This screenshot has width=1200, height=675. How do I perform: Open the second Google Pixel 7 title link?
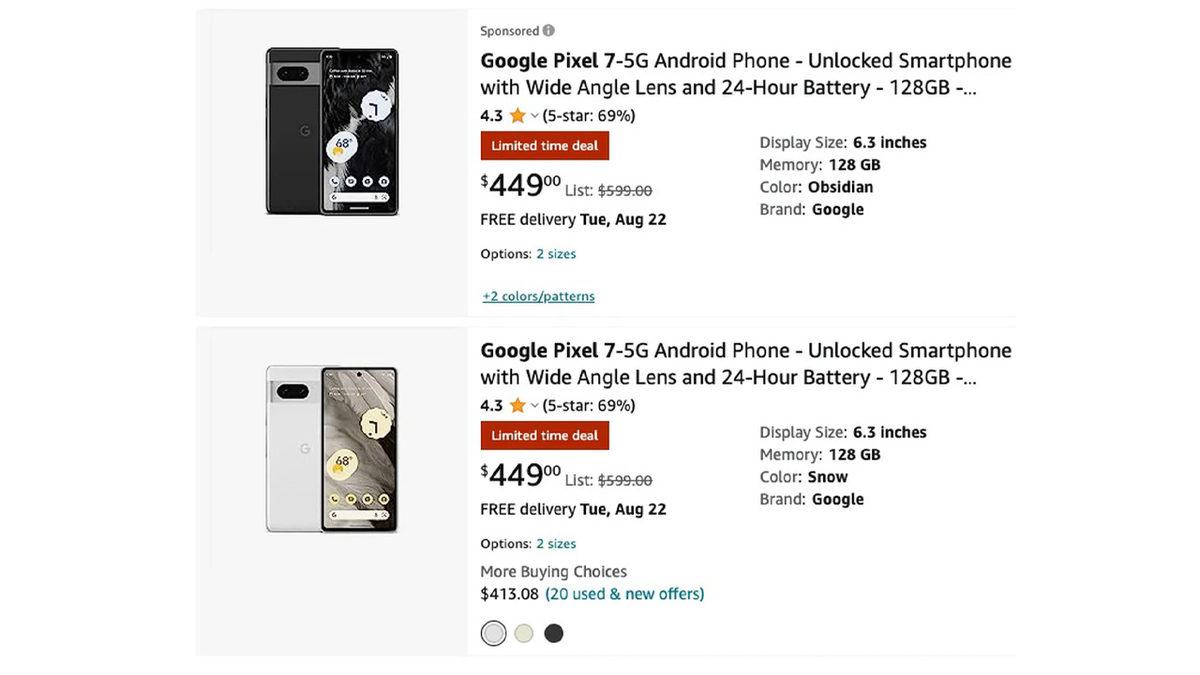click(745, 364)
